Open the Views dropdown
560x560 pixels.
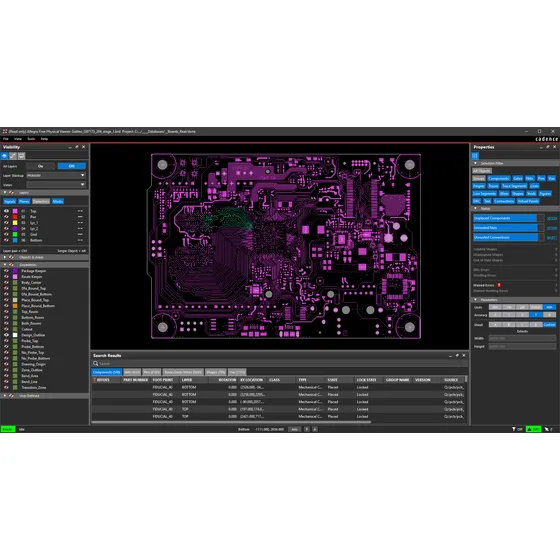click(x=56, y=185)
